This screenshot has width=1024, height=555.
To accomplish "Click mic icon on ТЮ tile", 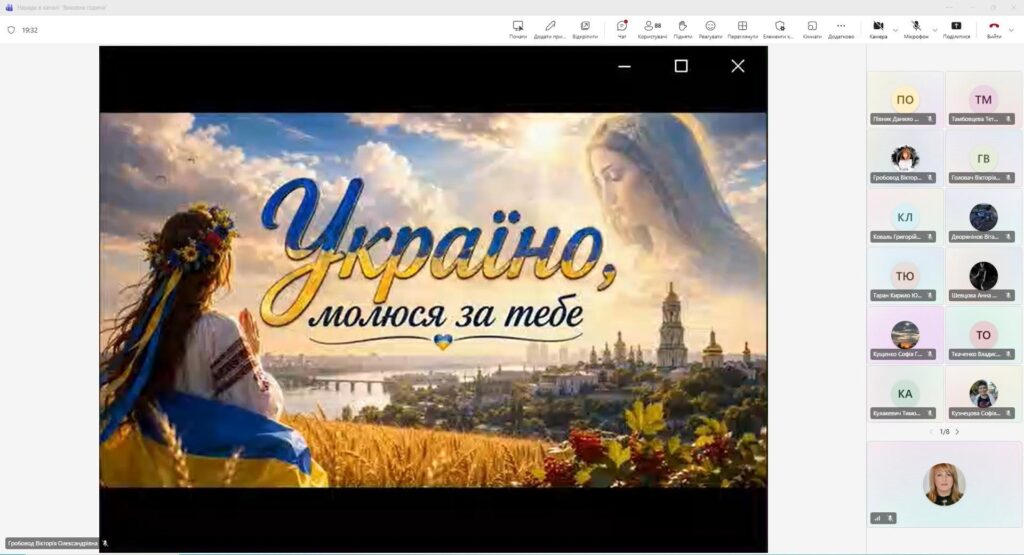I will click(x=930, y=295).
